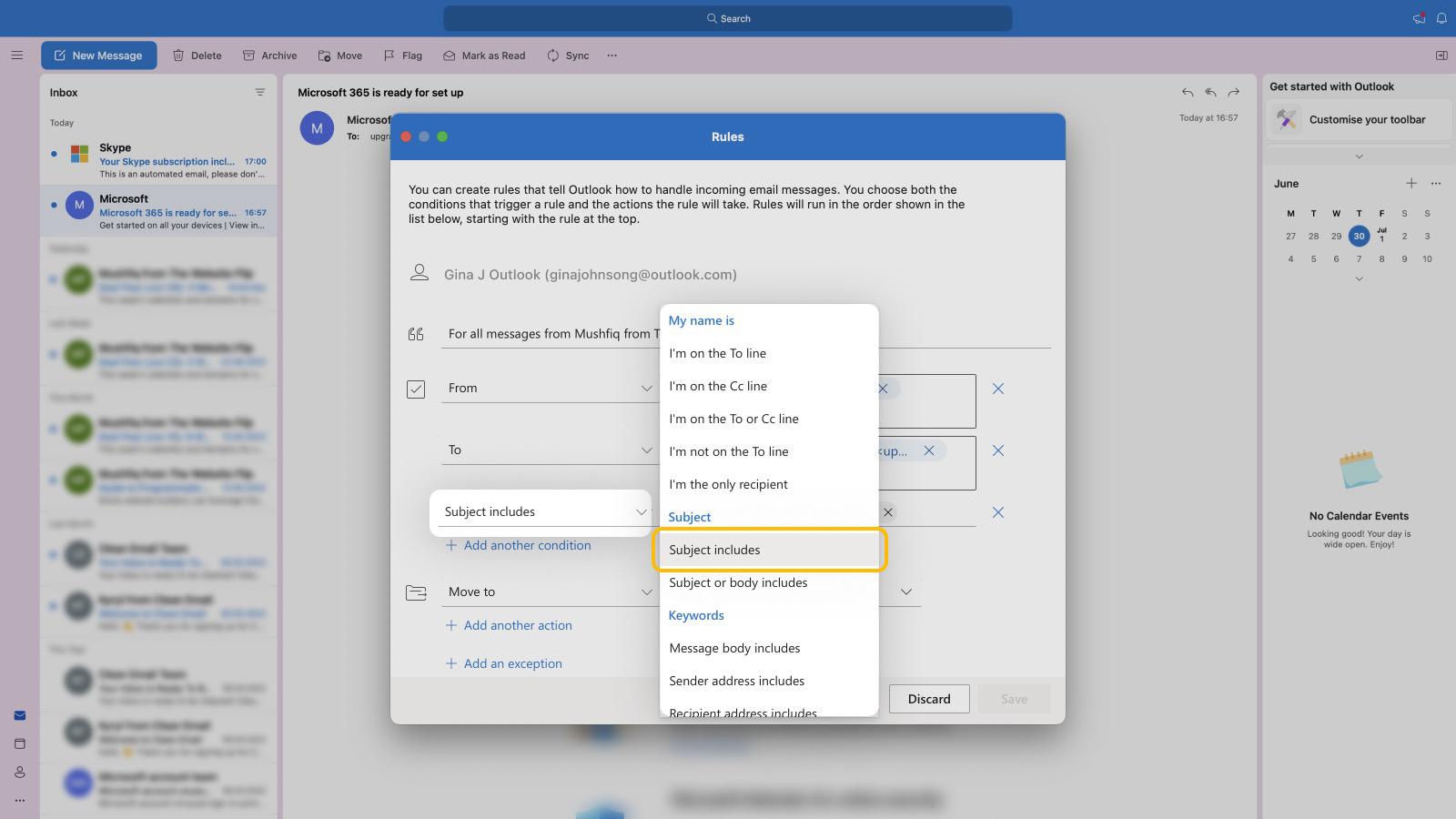Toggle the unread dot on the Skype email
Viewport: 1456px width, 819px height.
(54, 155)
